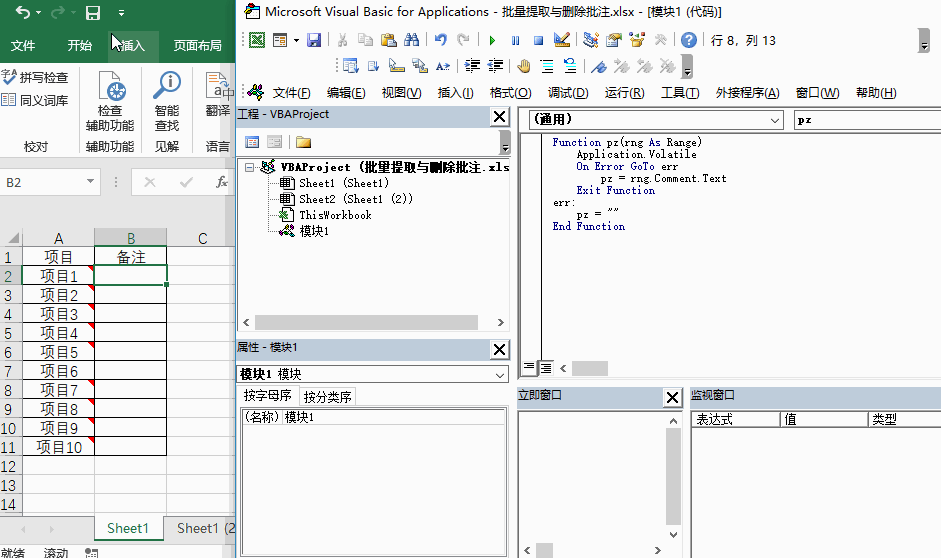
Task: Indent code with the Indent icon
Action: coord(472,66)
